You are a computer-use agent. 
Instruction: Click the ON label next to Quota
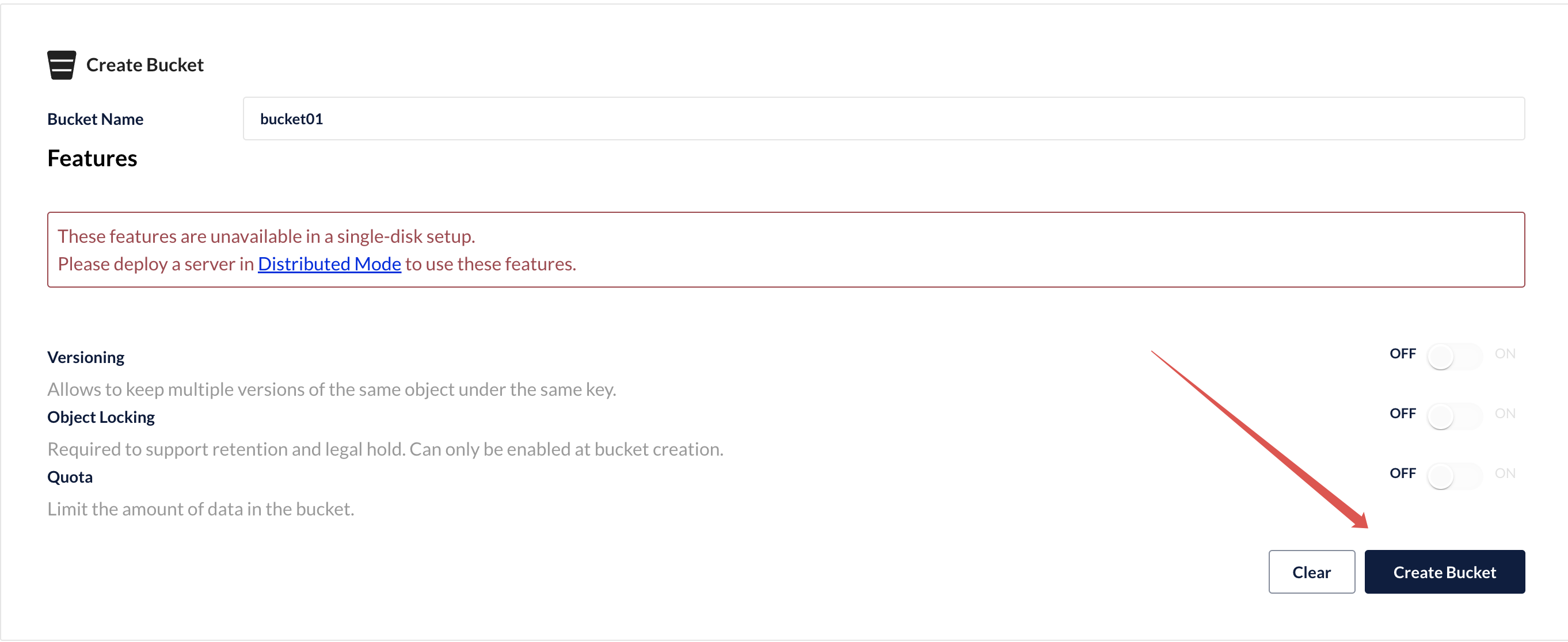click(1504, 473)
